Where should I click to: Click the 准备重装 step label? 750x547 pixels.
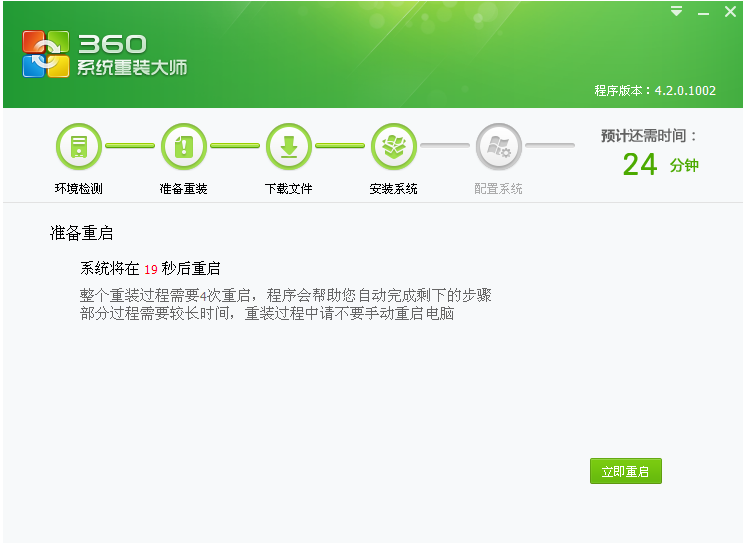(183, 189)
